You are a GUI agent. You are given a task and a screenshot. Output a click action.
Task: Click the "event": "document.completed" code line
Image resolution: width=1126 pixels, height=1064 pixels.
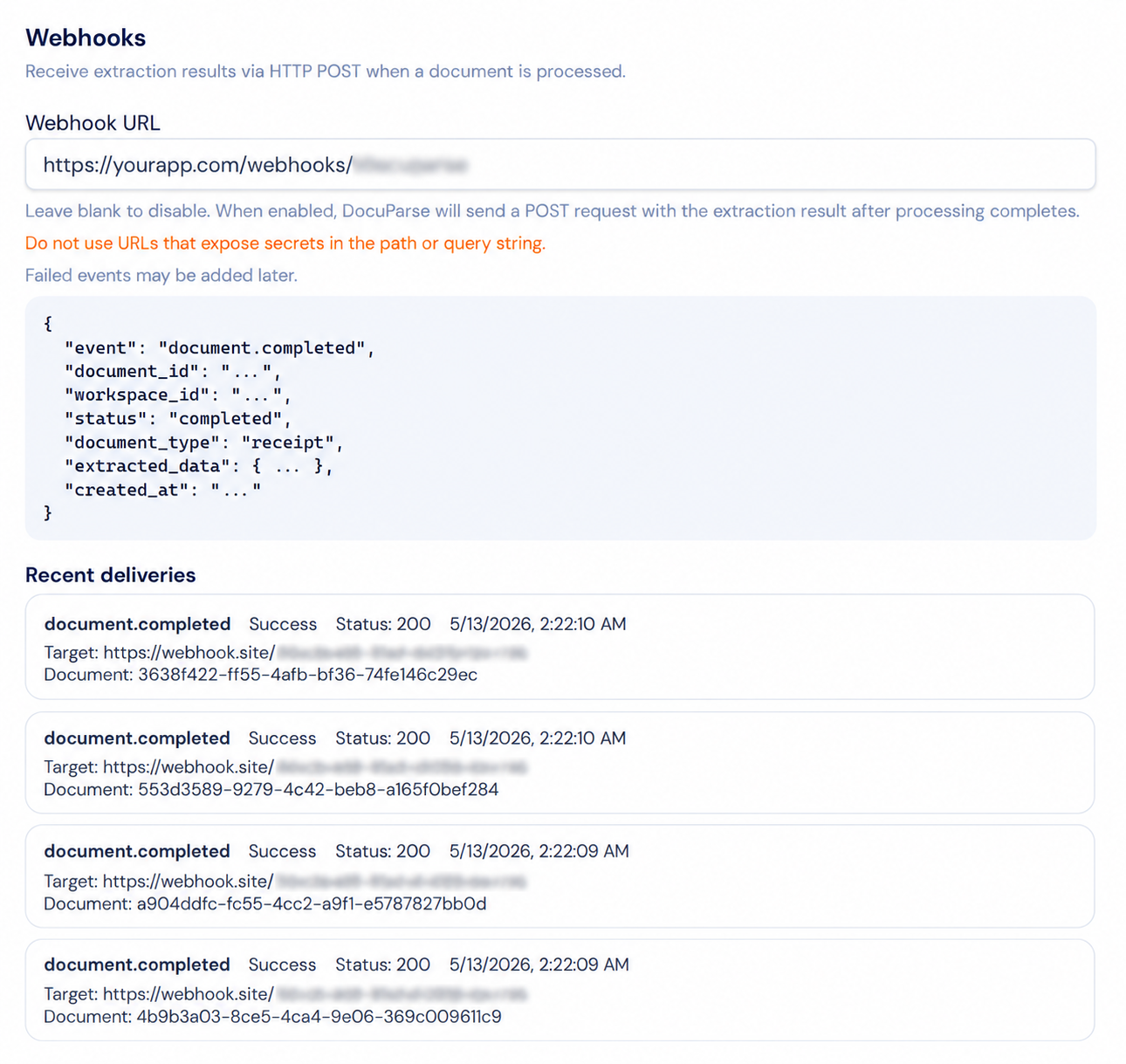tap(219, 348)
